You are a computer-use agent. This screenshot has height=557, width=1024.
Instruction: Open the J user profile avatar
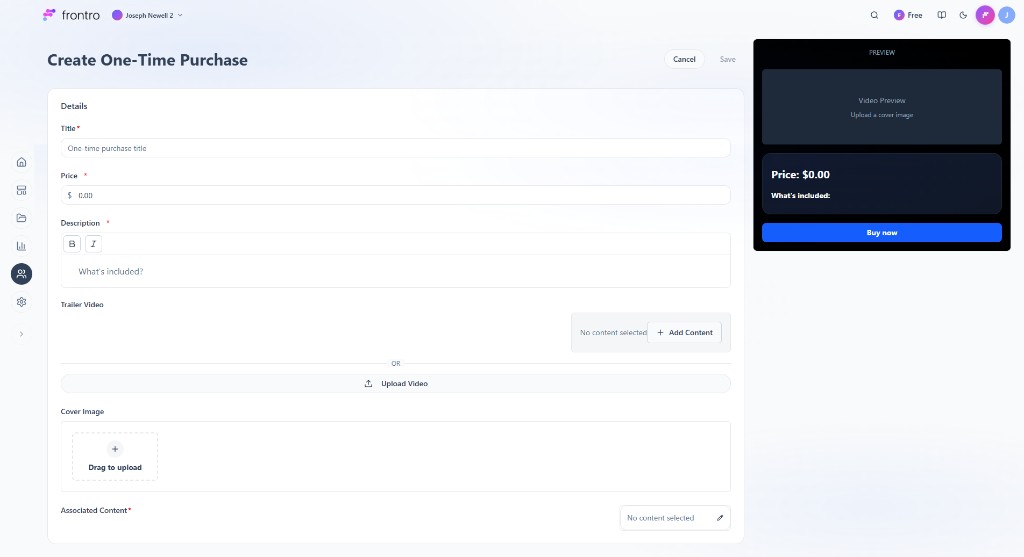coord(1006,15)
